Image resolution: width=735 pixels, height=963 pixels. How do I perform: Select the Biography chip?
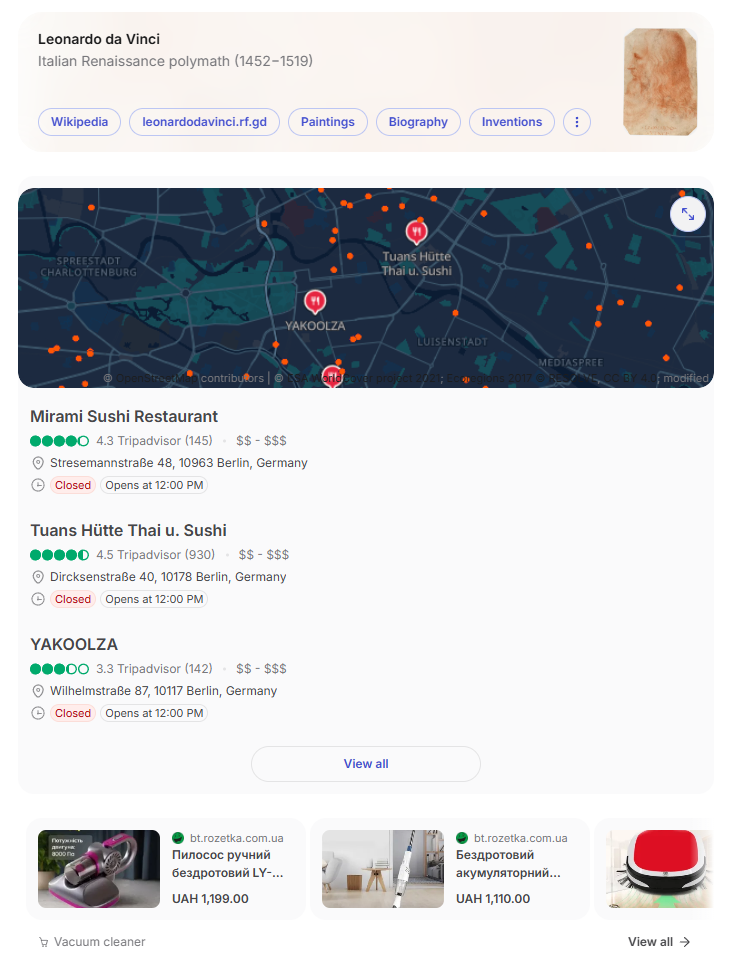[418, 122]
